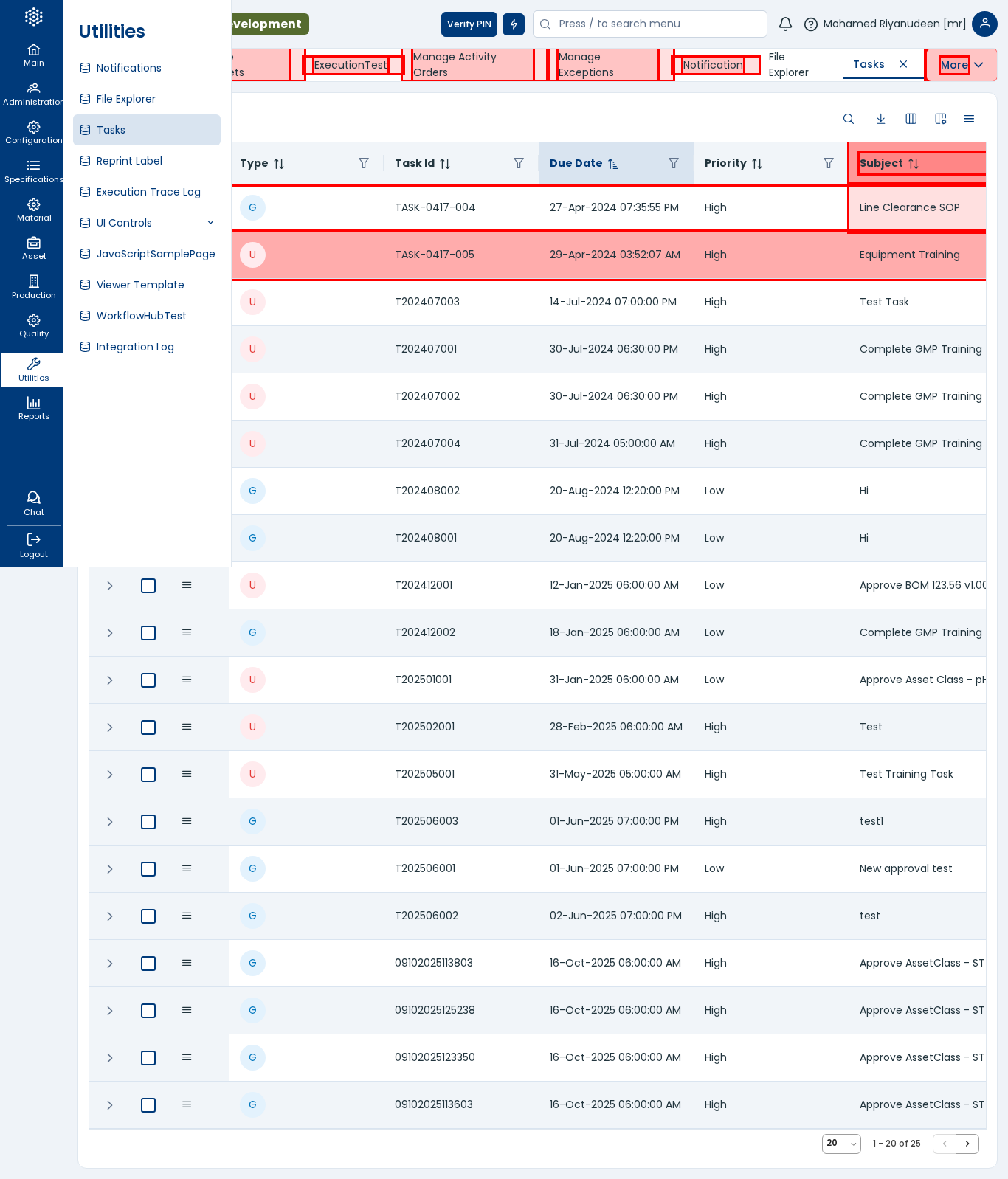Viewport: 1008px width, 1179px height.
Task: Expand the UI Controls submenu
Action: (210, 223)
